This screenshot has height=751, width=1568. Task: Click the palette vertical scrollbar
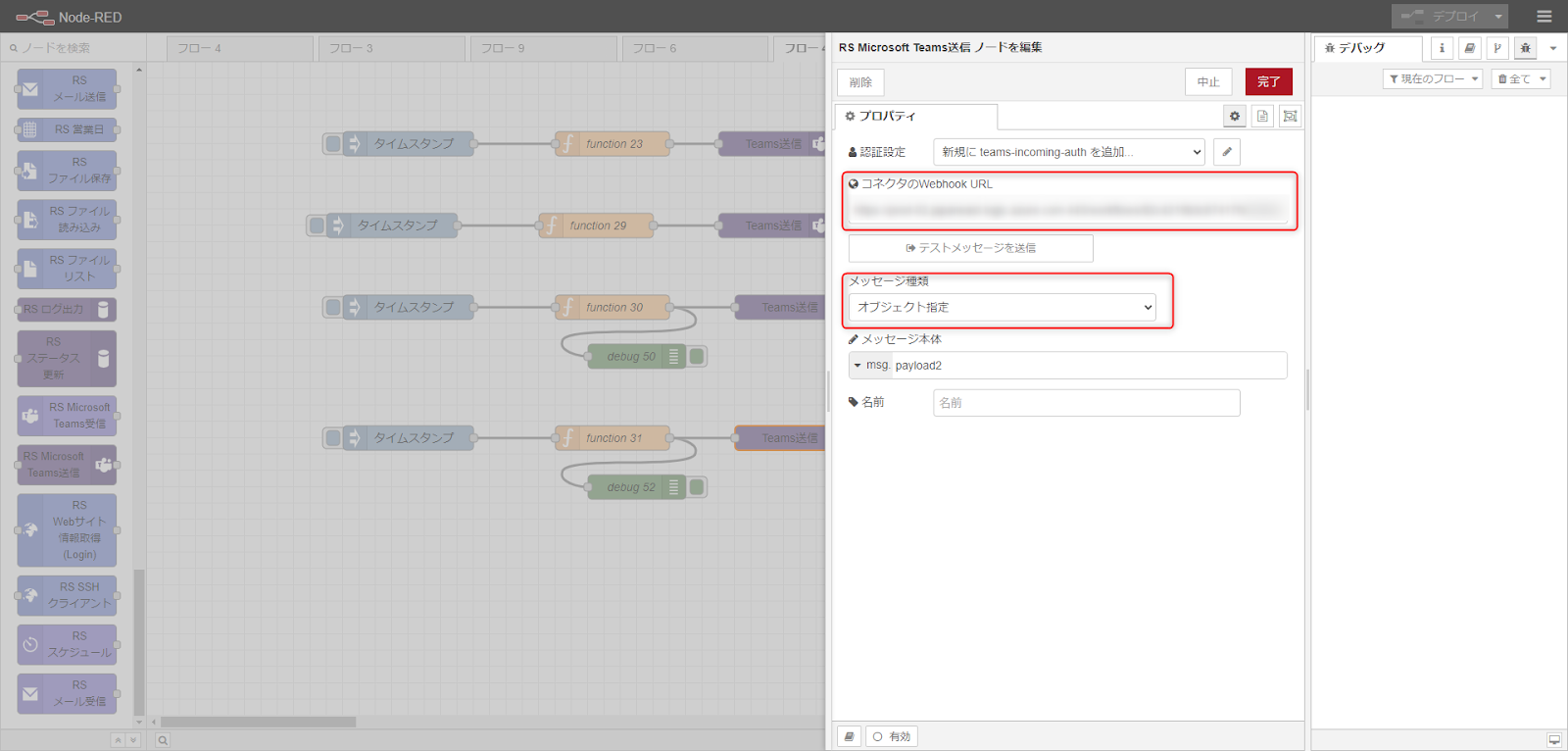coord(139,642)
